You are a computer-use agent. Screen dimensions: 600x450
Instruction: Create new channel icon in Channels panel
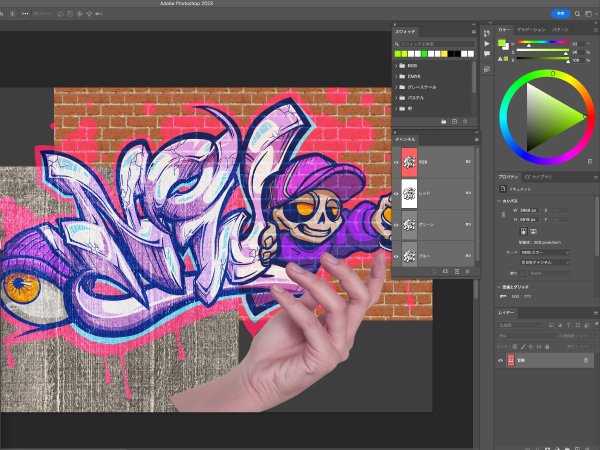pos(457,271)
